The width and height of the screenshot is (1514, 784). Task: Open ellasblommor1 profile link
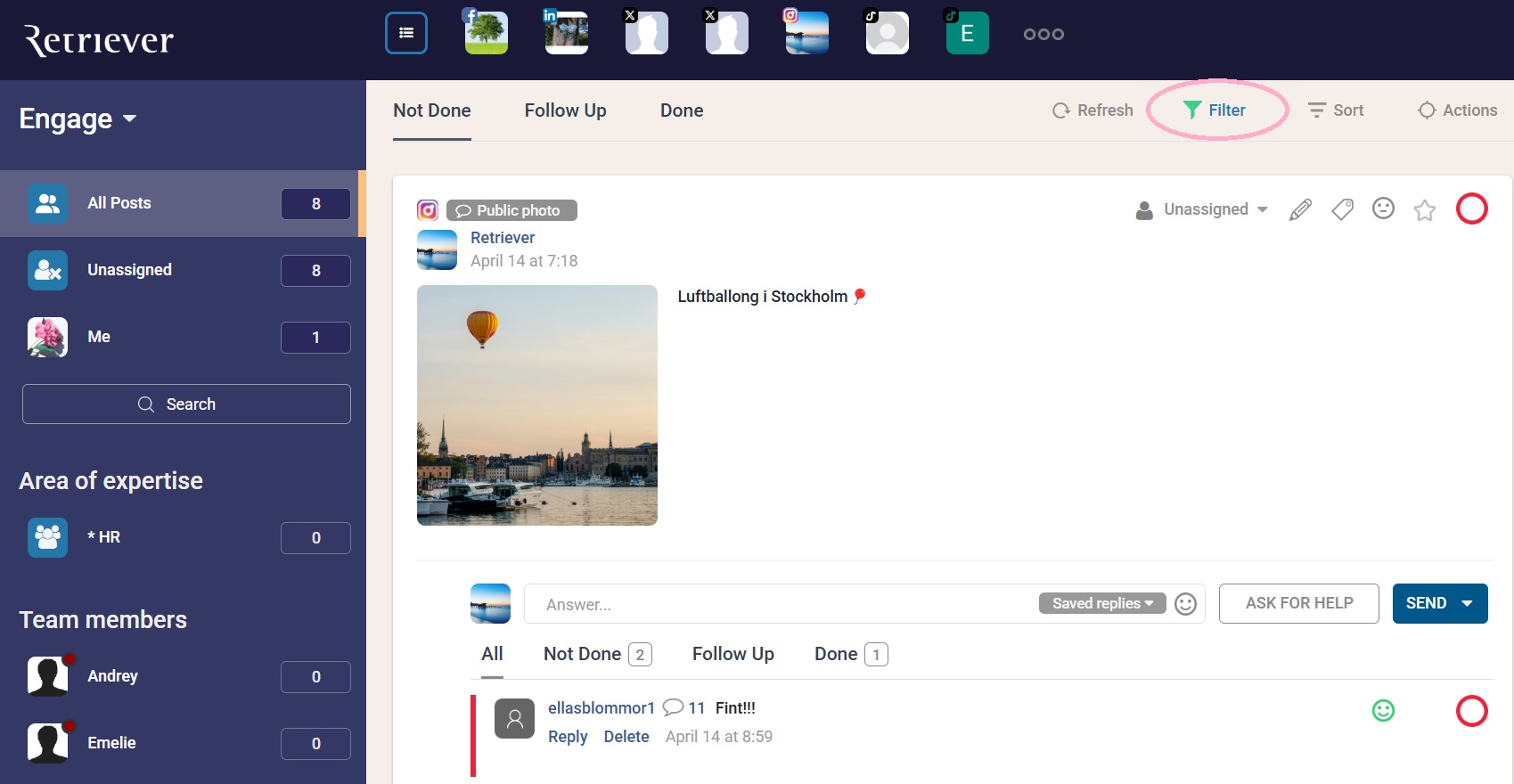pyautogui.click(x=602, y=707)
